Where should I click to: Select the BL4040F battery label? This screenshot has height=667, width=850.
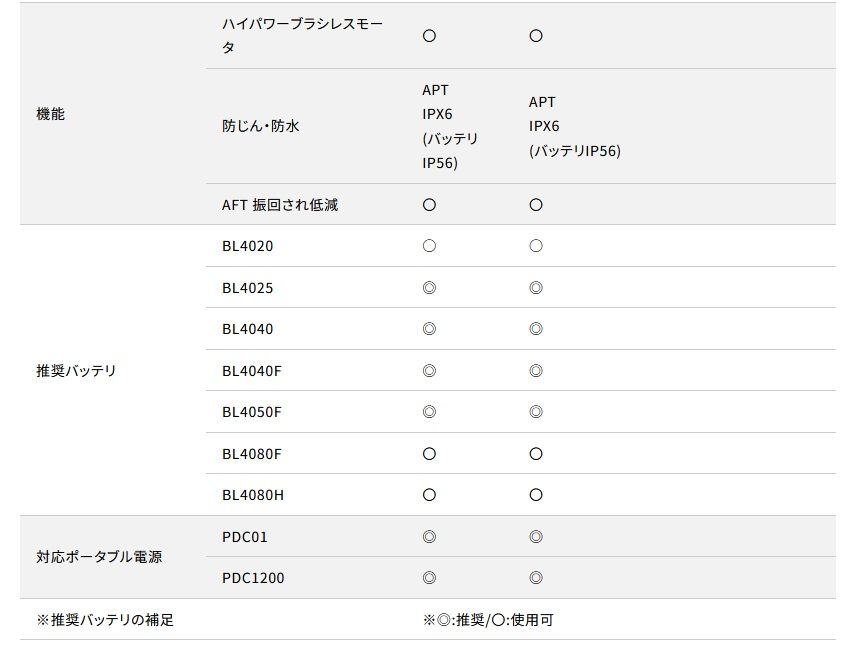(x=252, y=371)
